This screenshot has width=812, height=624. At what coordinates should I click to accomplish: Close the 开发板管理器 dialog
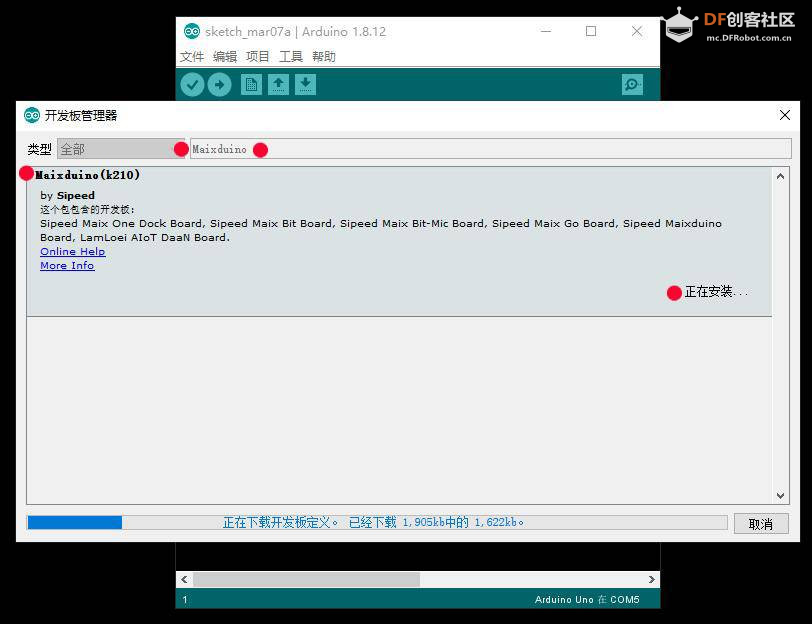click(785, 115)
